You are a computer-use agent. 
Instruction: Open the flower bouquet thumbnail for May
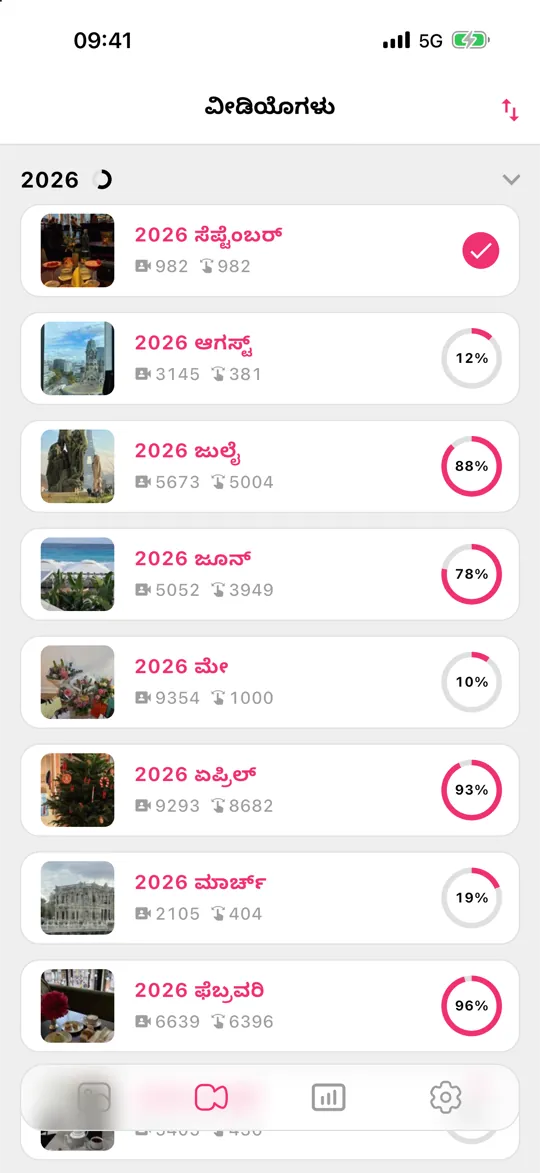tap(78, 682)
